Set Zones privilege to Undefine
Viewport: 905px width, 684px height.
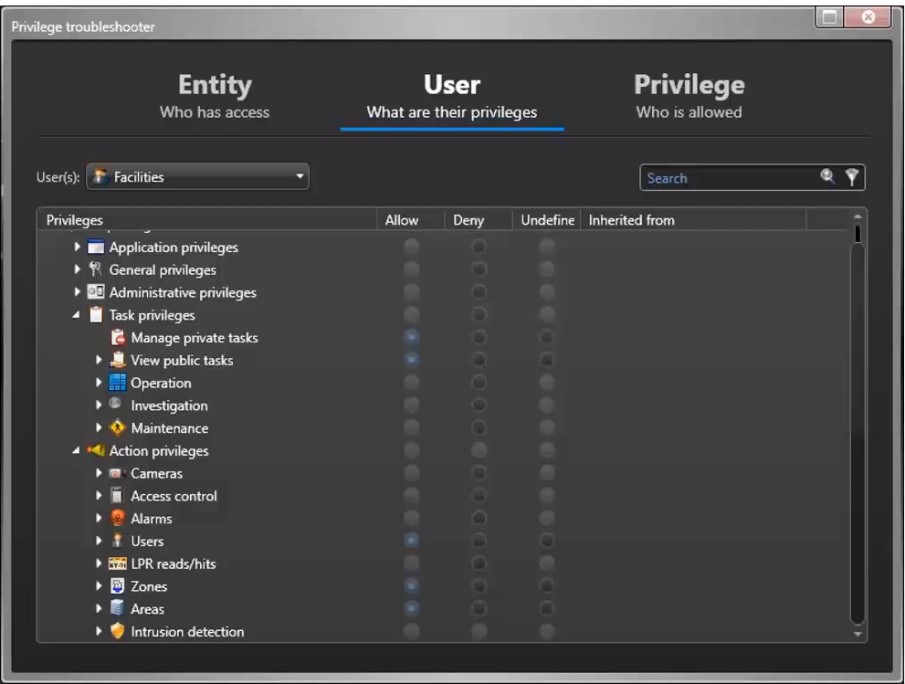tap(546, 586)
